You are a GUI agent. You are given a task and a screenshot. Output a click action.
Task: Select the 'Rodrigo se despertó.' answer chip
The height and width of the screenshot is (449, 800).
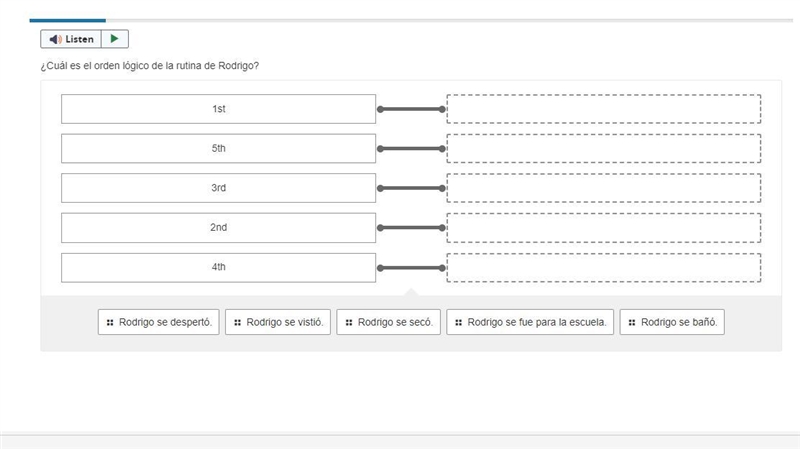coord(159,322)
